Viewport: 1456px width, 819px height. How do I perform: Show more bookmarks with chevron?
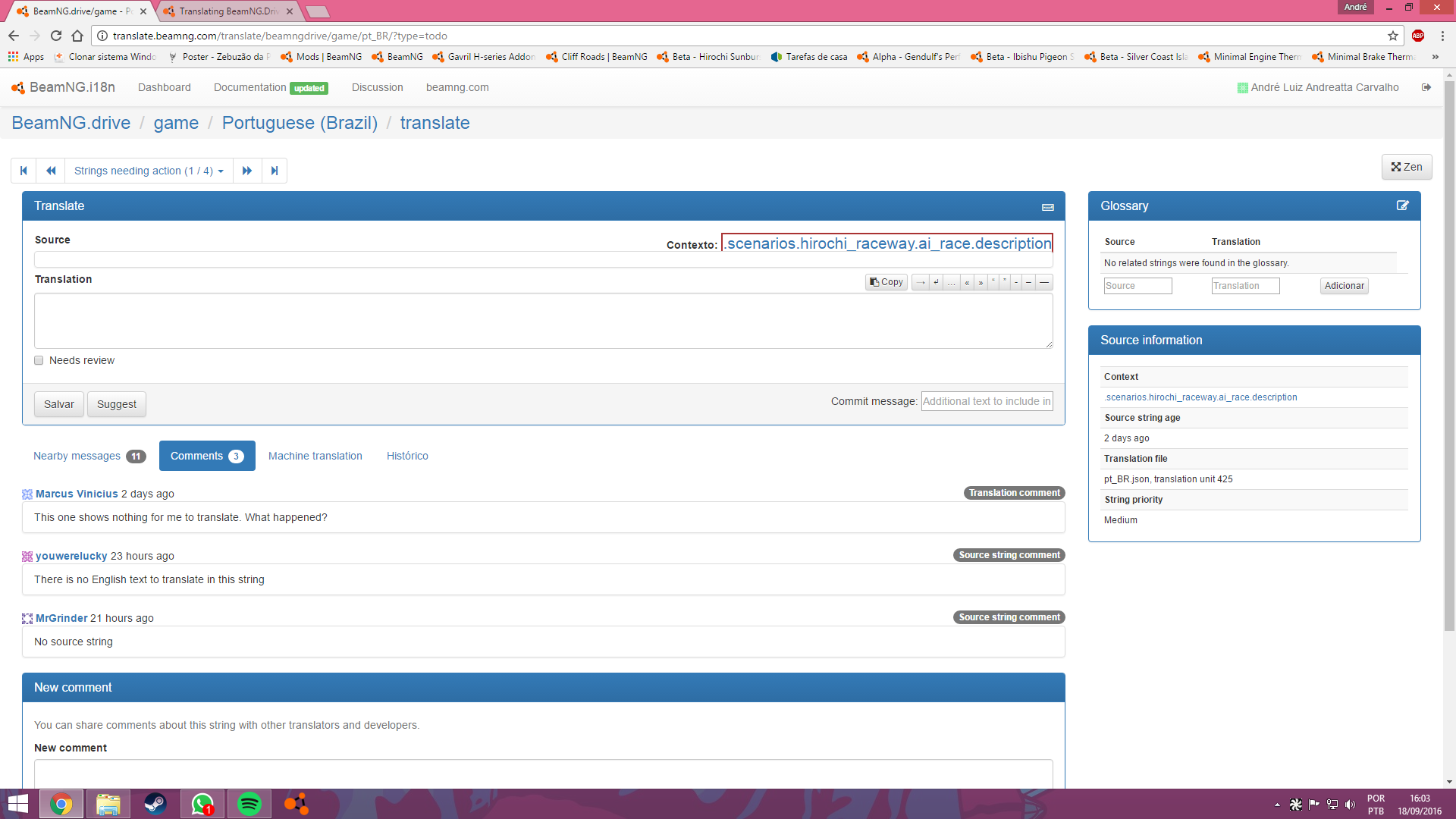point(1436,57)
